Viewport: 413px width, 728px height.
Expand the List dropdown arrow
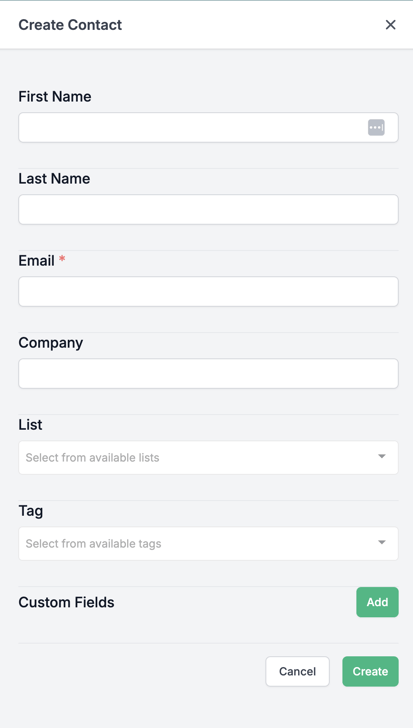click(381, 456)
